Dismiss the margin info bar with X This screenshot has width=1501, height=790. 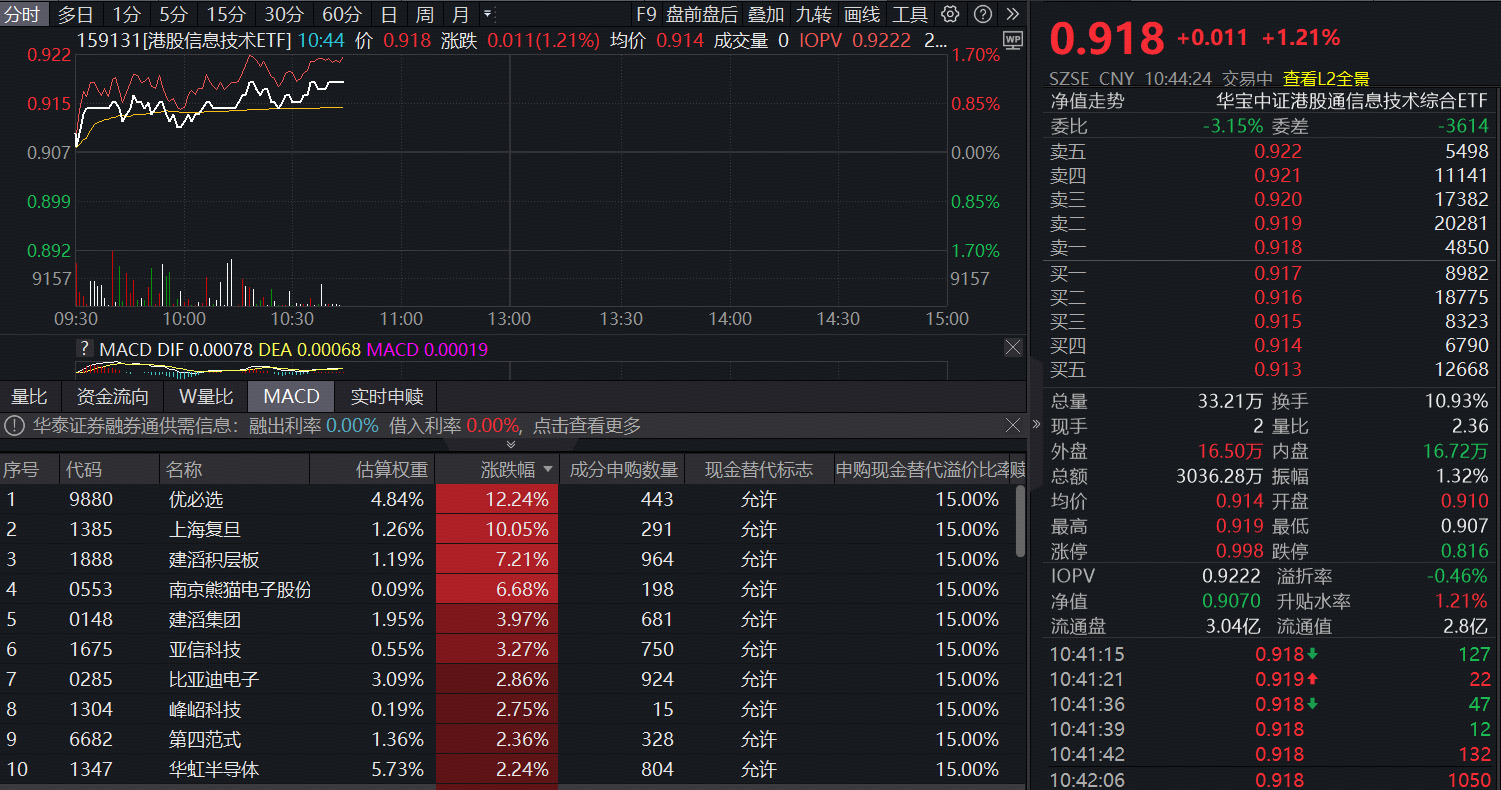click(1012, 424)
